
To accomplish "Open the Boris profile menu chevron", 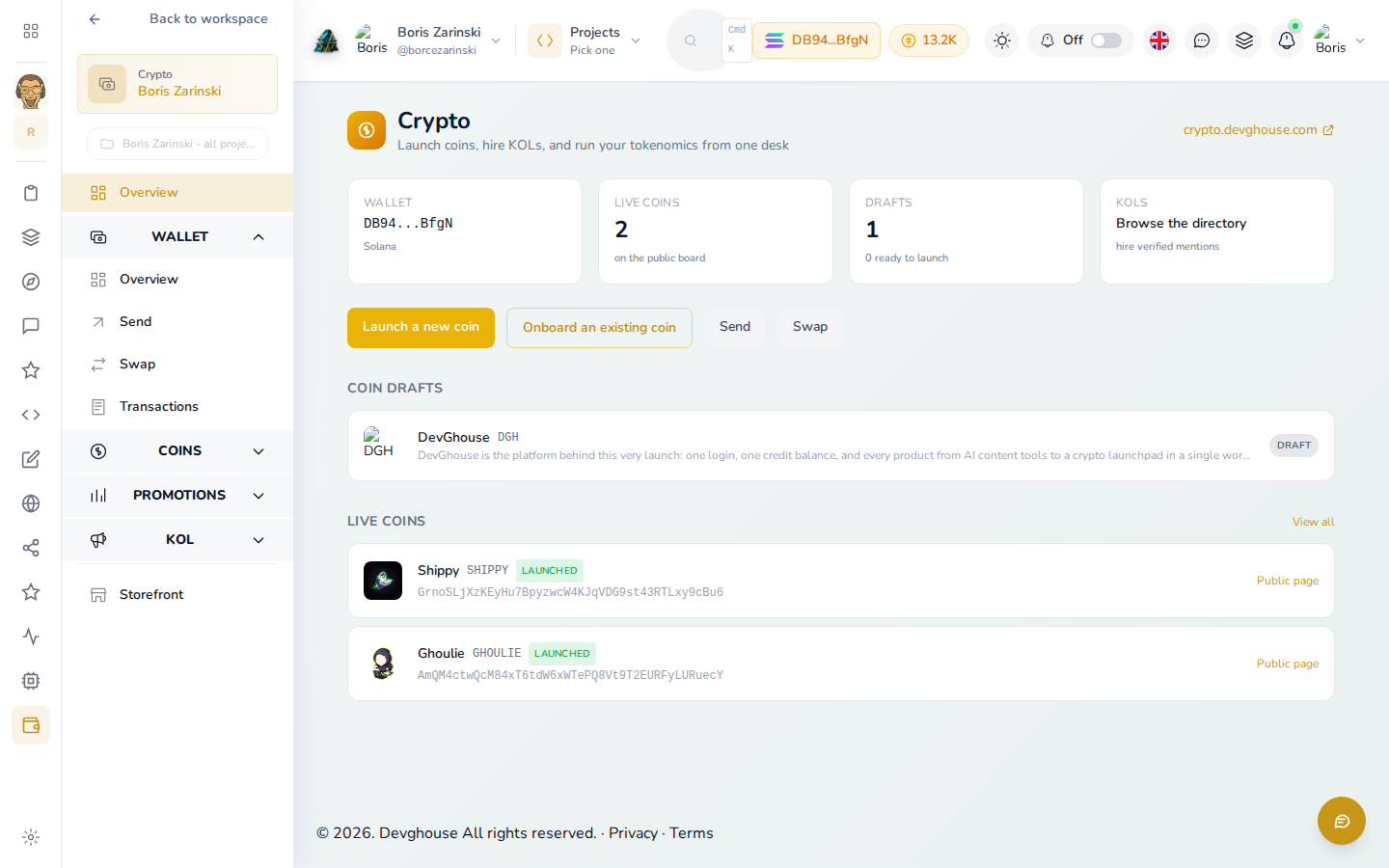I will [1360, 41].
